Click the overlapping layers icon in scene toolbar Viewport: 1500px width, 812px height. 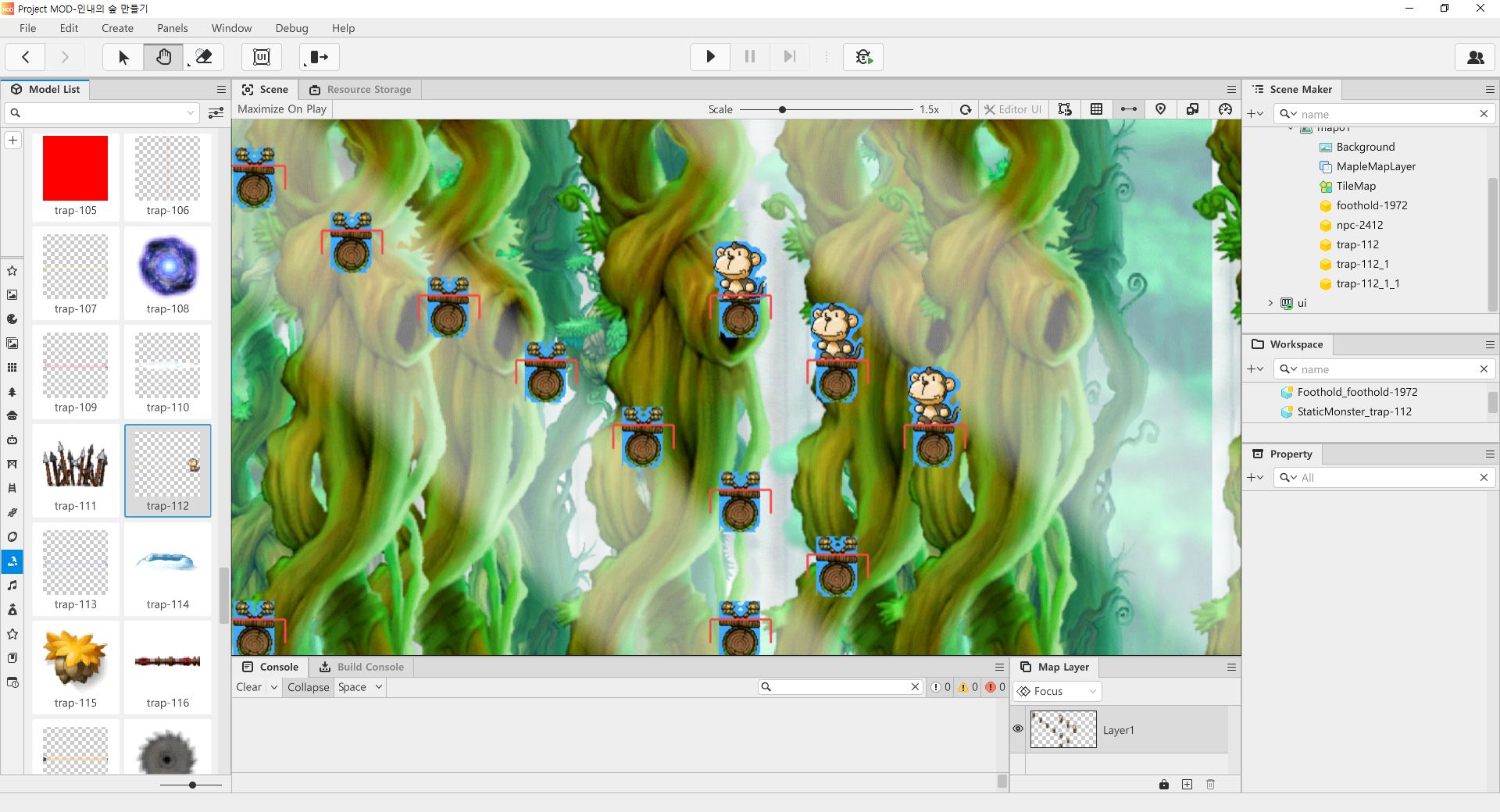1193,109
